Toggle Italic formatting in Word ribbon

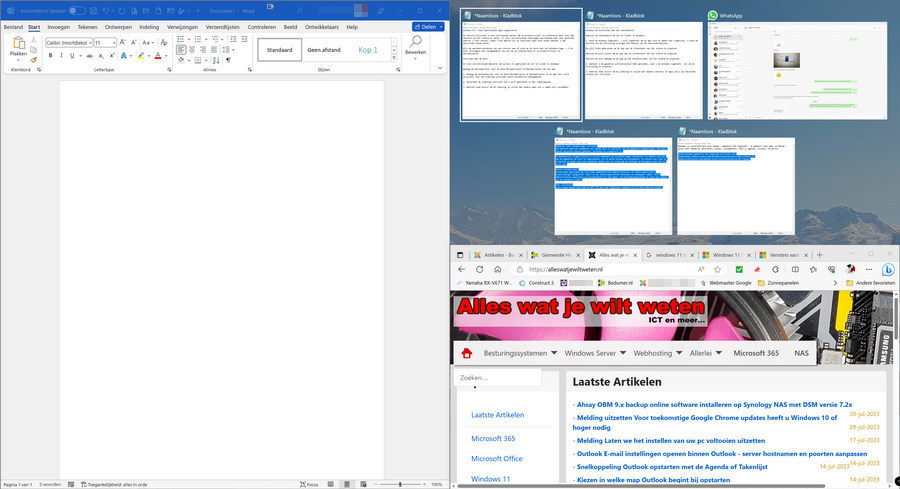[61, 56]
